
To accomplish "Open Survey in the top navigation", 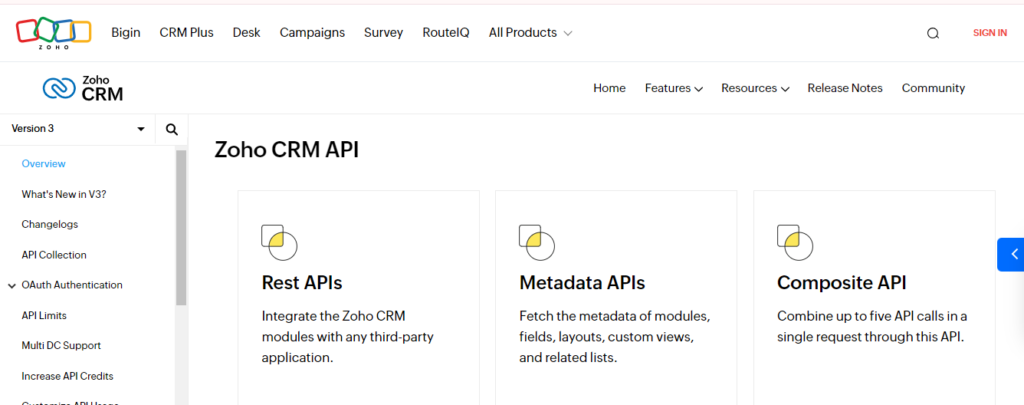I will coord(383,33).
